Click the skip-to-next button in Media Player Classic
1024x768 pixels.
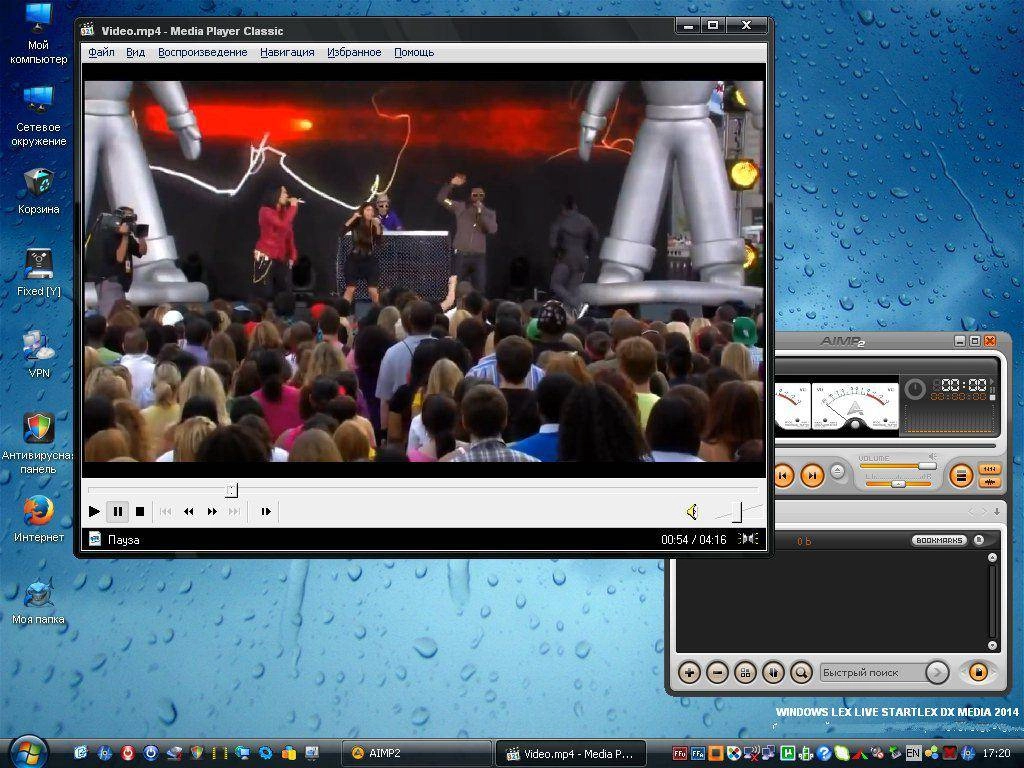click(x=234, y=511)
